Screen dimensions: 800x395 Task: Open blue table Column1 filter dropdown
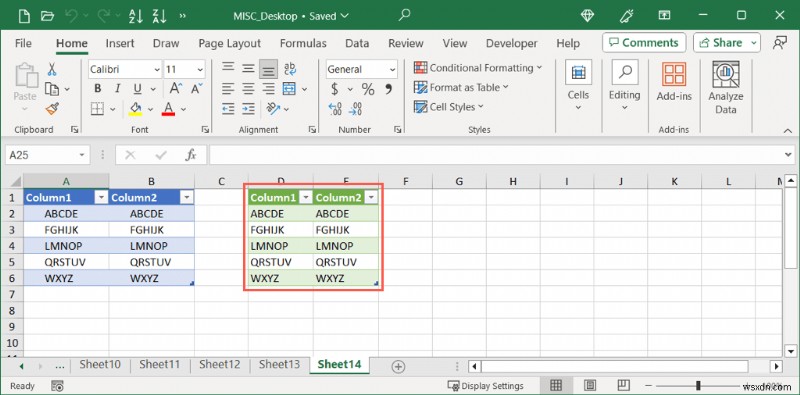102,198
